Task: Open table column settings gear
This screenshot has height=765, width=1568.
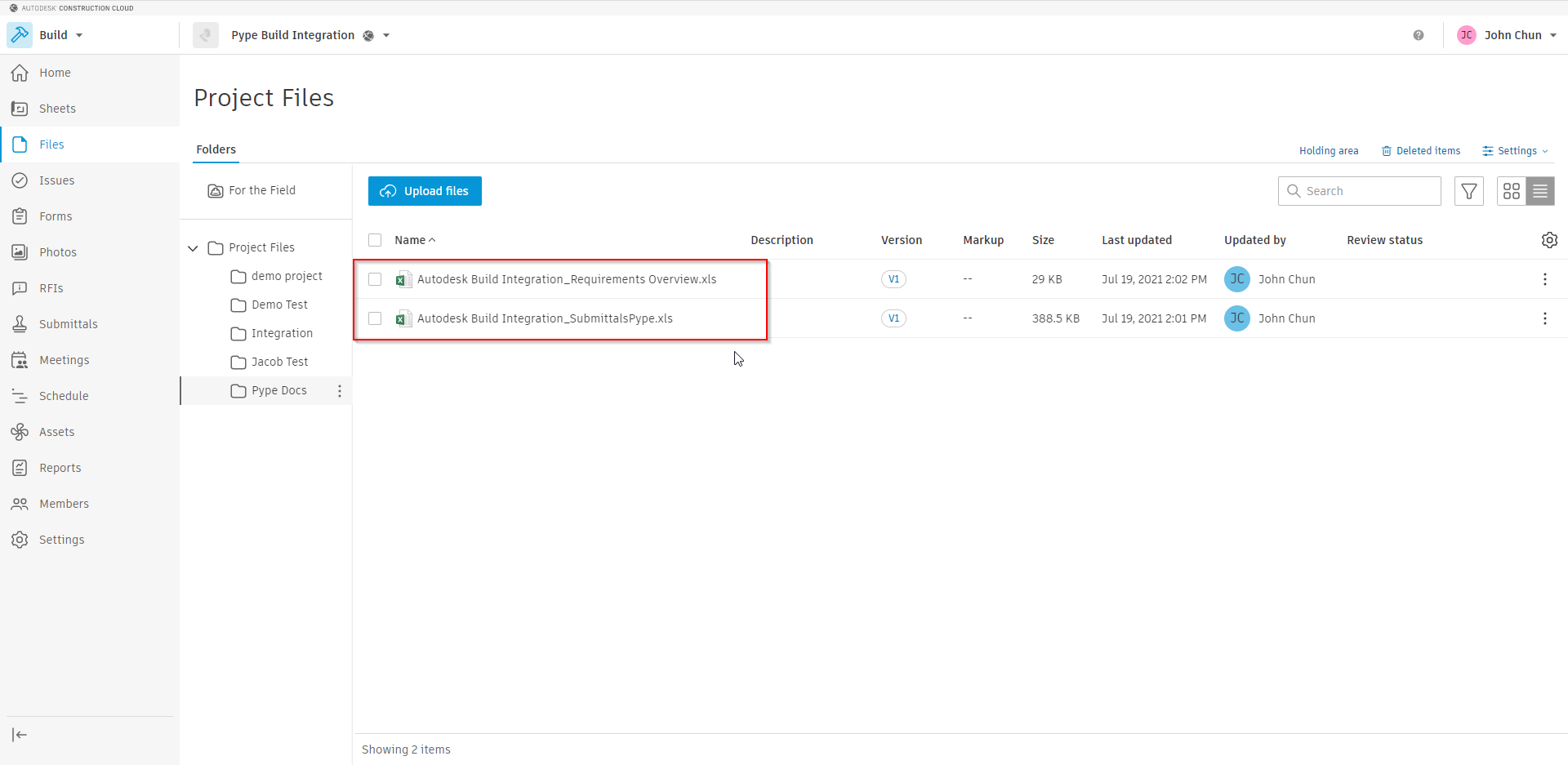Action: click(1549, 240)
